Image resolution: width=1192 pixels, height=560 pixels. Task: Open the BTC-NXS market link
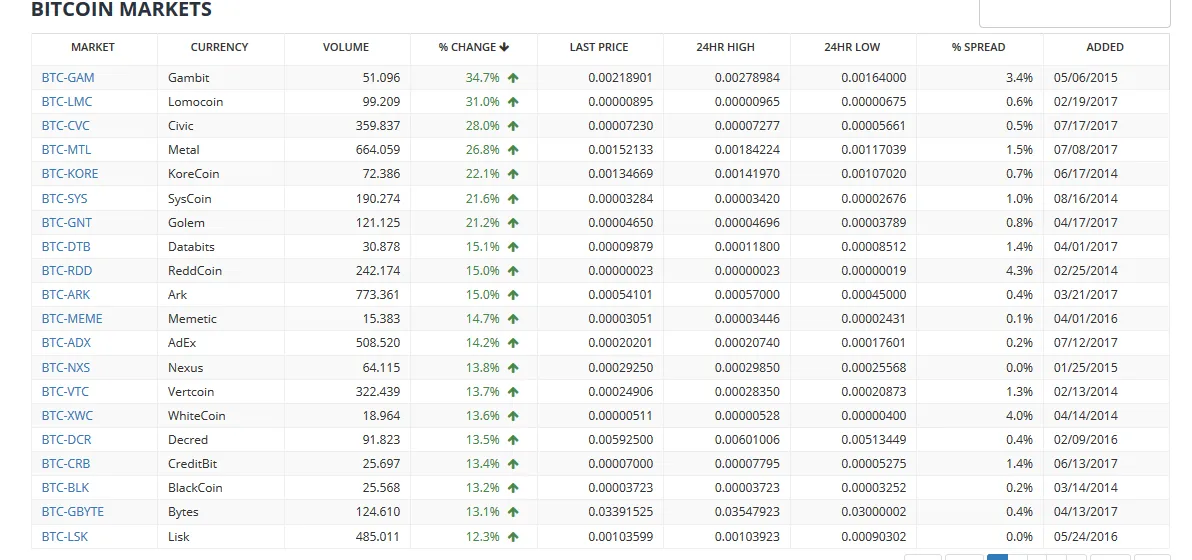click(x=66, y=368)
